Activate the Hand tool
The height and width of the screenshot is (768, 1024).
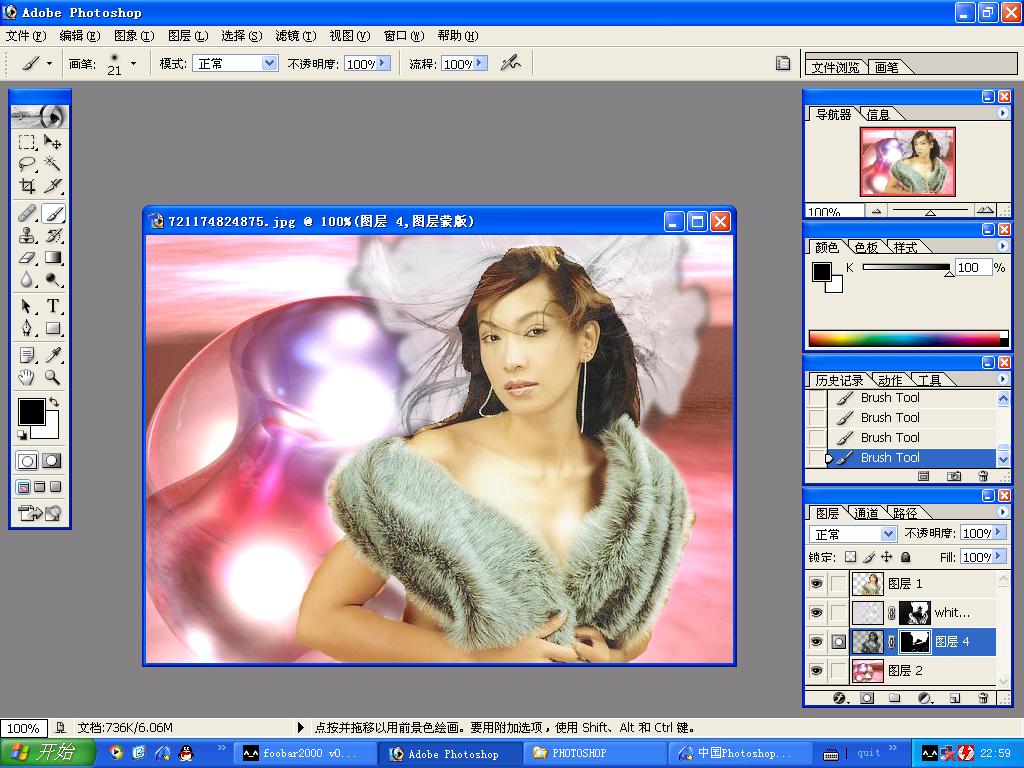27,377
